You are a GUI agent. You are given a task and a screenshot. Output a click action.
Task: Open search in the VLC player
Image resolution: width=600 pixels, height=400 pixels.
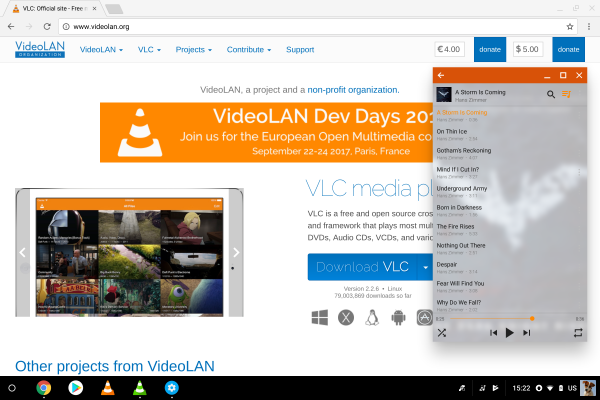[551, 94]
